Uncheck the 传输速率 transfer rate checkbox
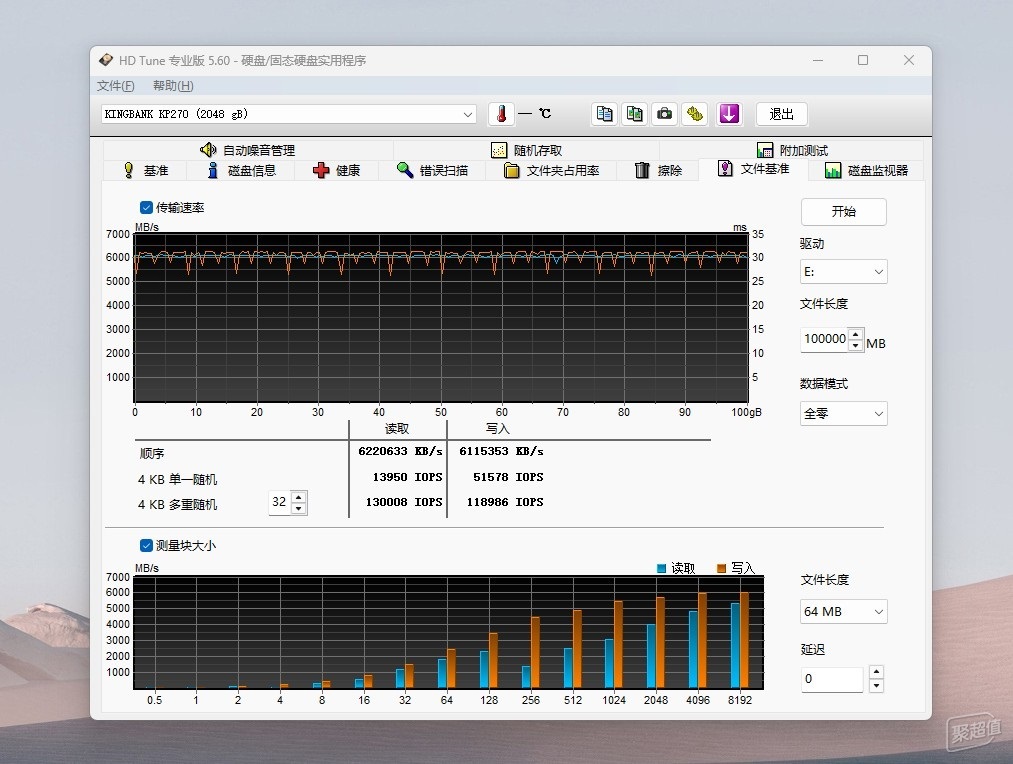 [x=147, y=208]
